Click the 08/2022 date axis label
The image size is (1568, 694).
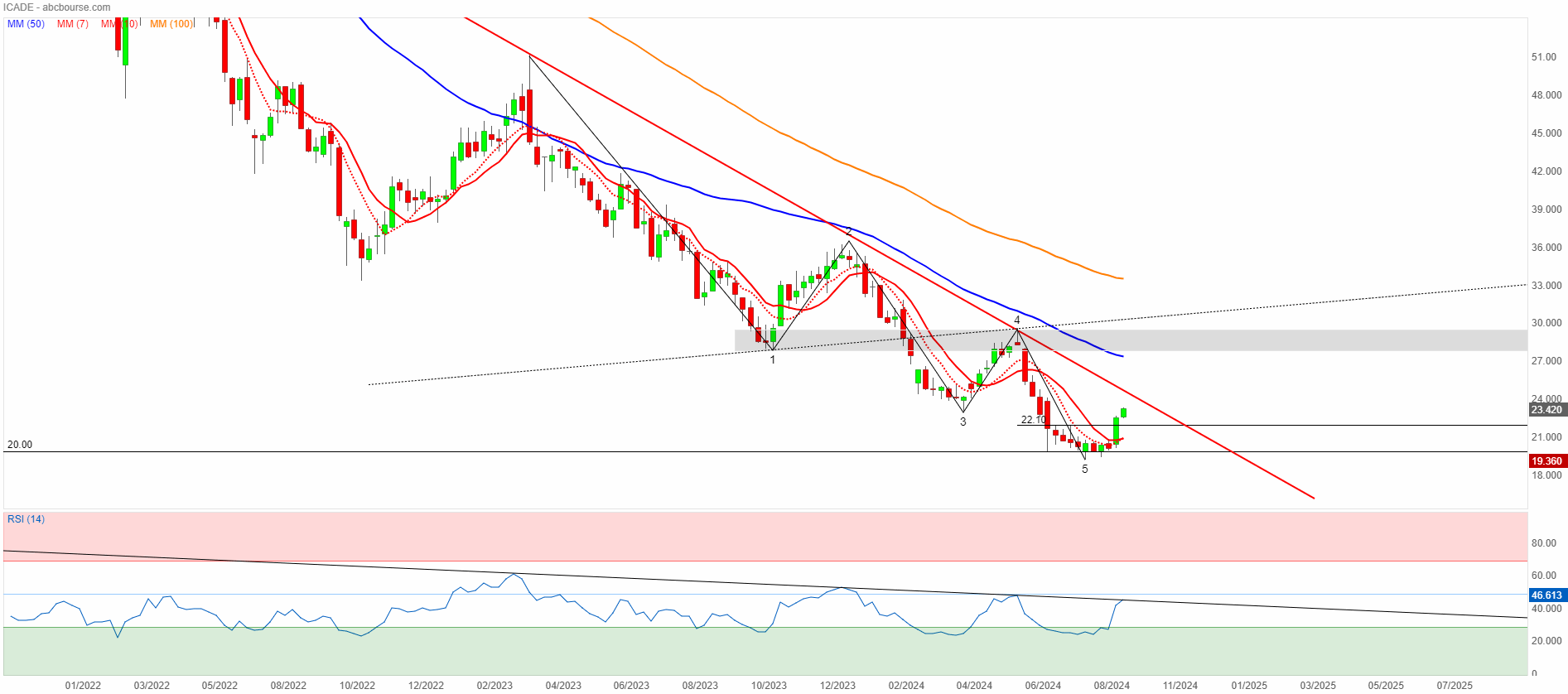click(x=288, y=686)
